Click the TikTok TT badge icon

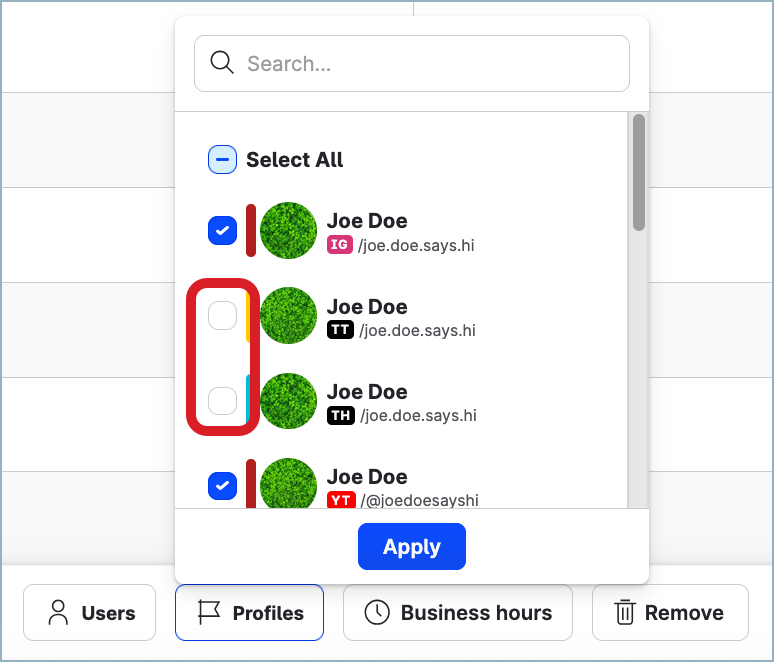pyautogui.click(x=340, y=330)
